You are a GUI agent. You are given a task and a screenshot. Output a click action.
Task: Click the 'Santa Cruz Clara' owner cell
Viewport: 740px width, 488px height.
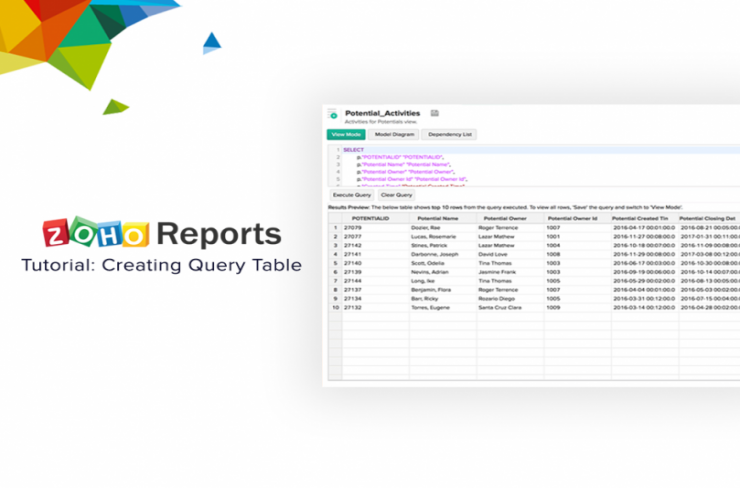click(511, 308)
